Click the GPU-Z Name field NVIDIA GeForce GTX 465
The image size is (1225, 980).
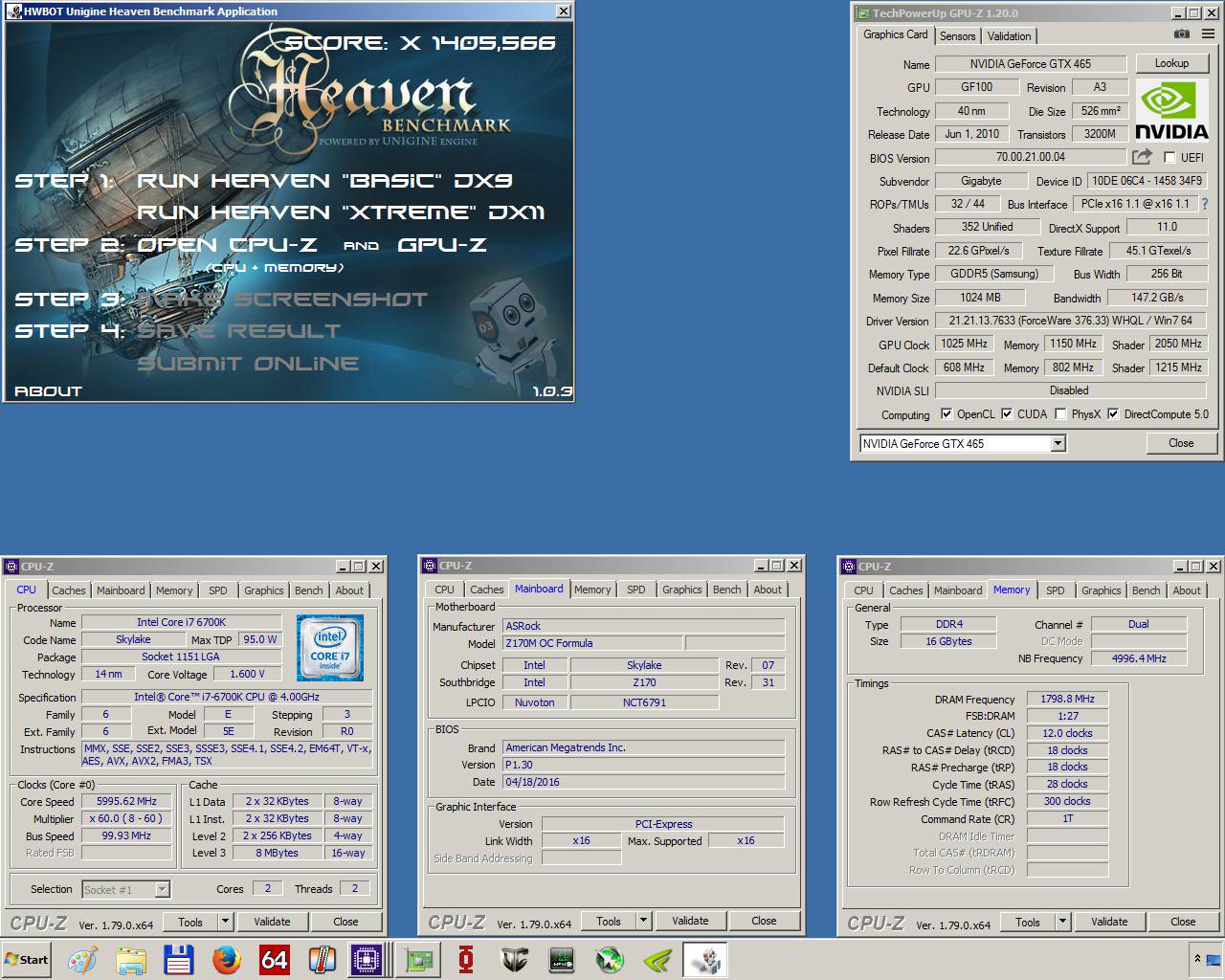click(x=1030, y=64)
